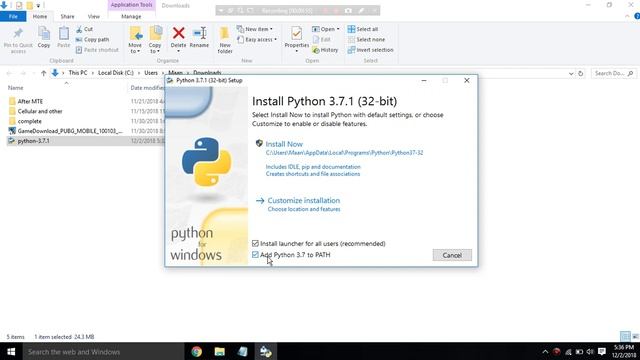Select the Cut scissors command
The image size is (640, 360).
click(x=85, y=29)
